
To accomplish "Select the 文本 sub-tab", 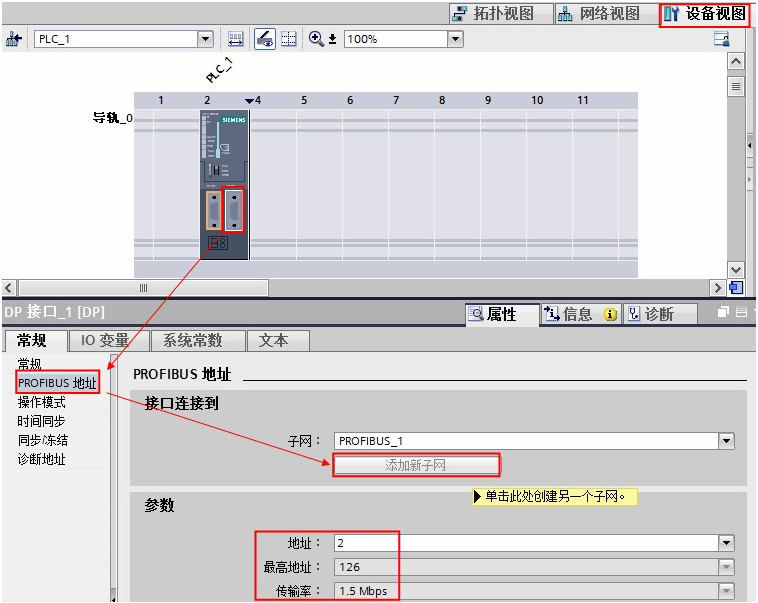I will pyautogui.click(x=277, y=340).
